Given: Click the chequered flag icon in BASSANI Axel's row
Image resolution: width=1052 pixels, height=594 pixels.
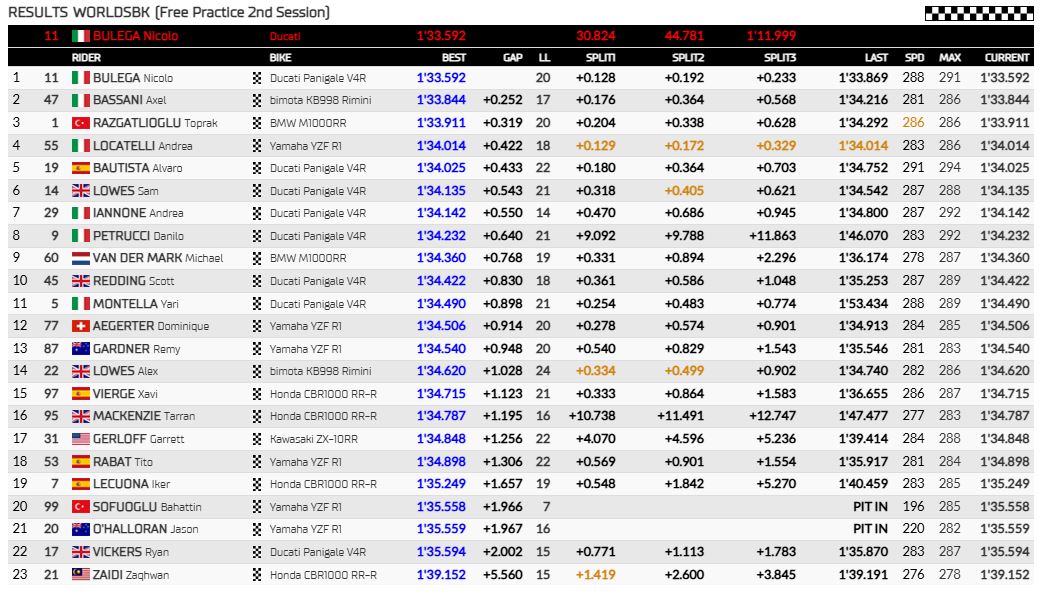Looking at the screenshot, I should coord(257,101).
